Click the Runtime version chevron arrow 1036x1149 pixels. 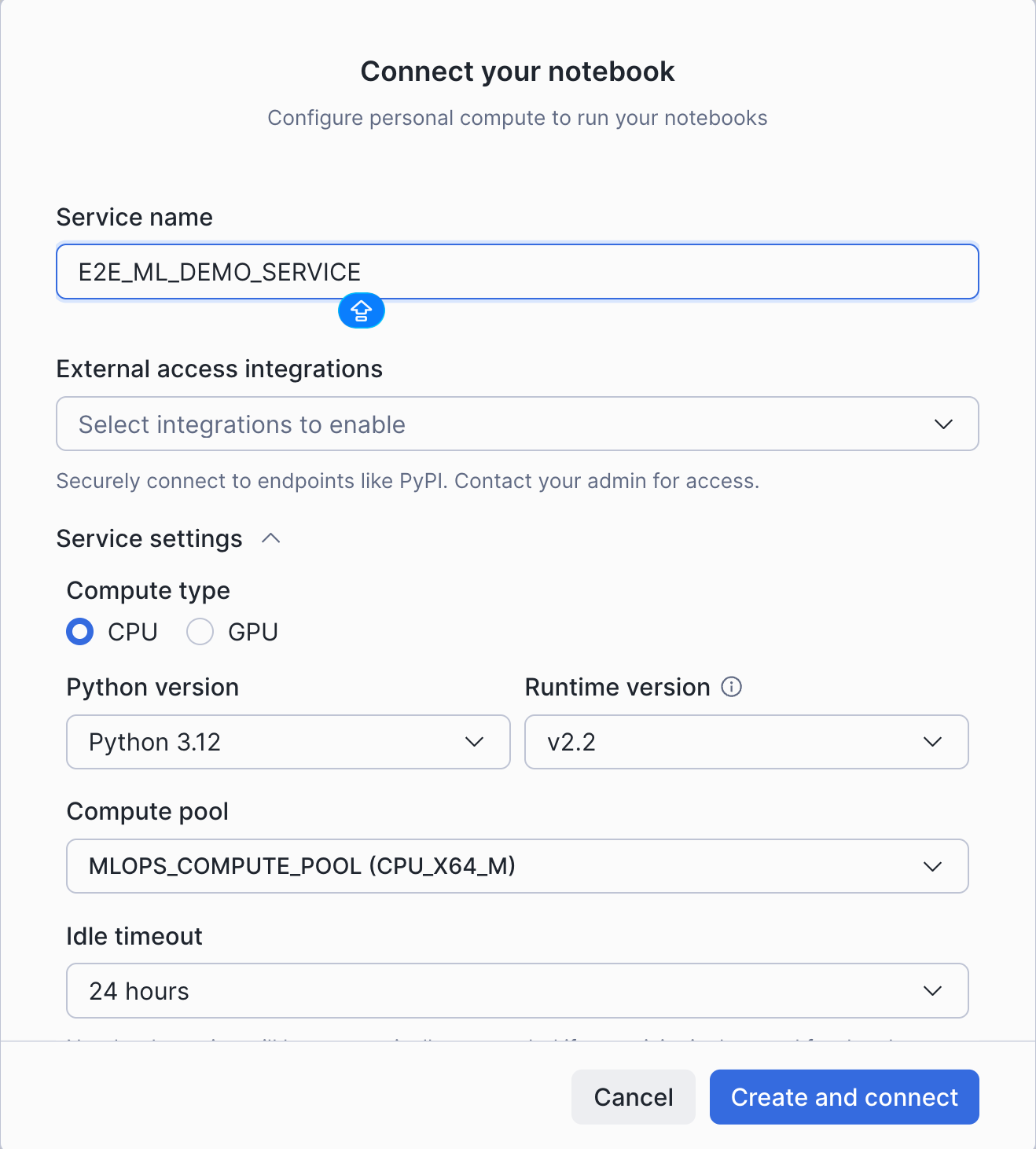point(932,742)
